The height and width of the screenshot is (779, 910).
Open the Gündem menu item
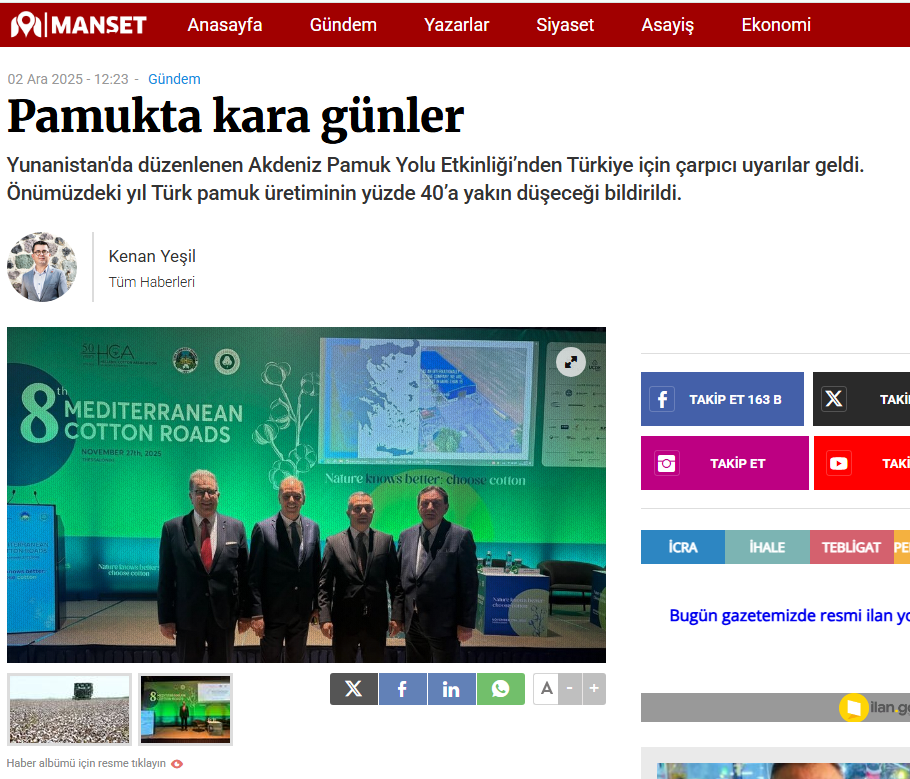click(x=343, y=25)
